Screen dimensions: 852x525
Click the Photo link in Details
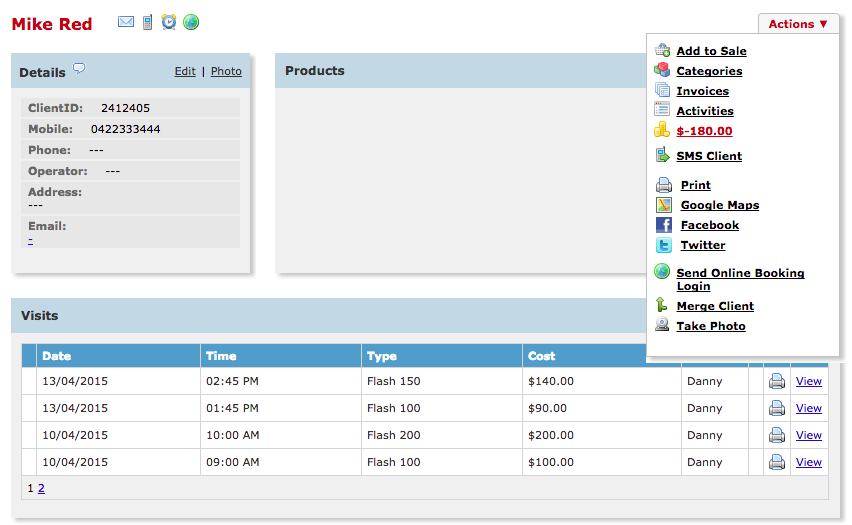coord(226,71)
